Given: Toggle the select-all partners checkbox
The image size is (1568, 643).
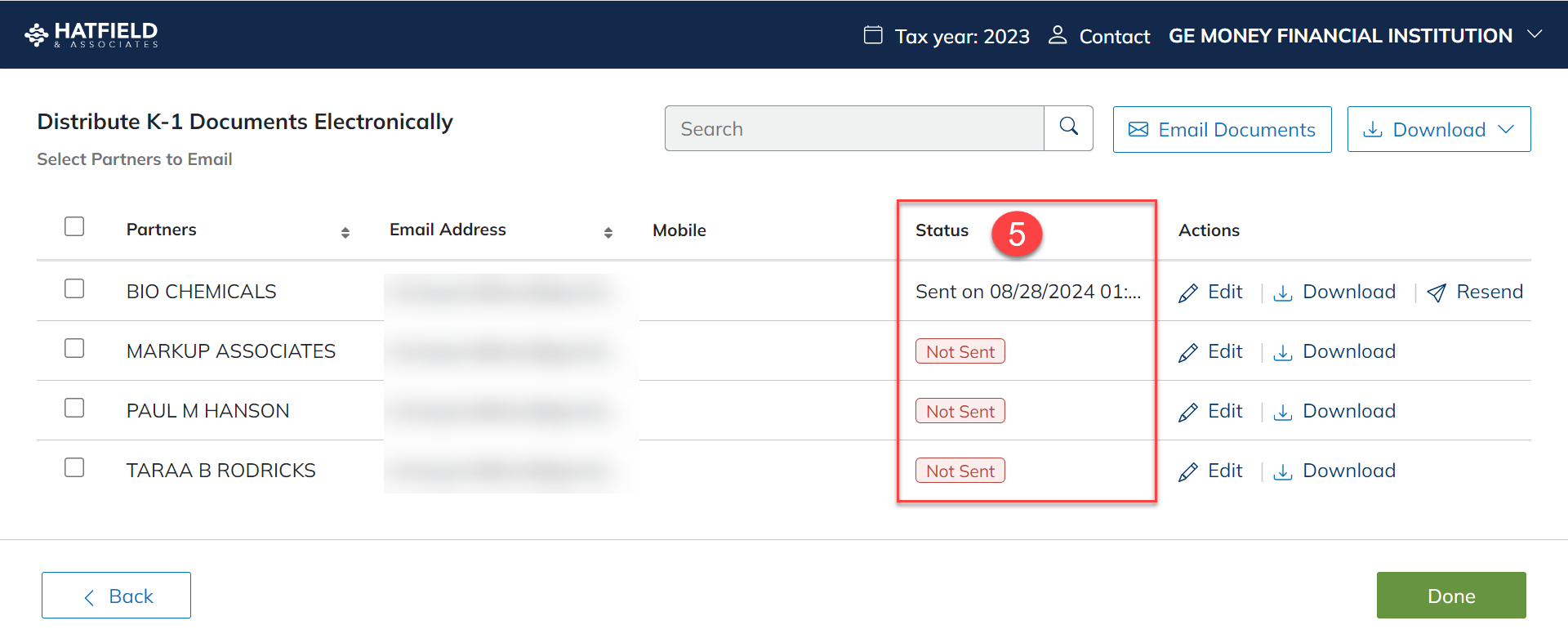Looking at the screenshot, I should (x=74, y=226).
